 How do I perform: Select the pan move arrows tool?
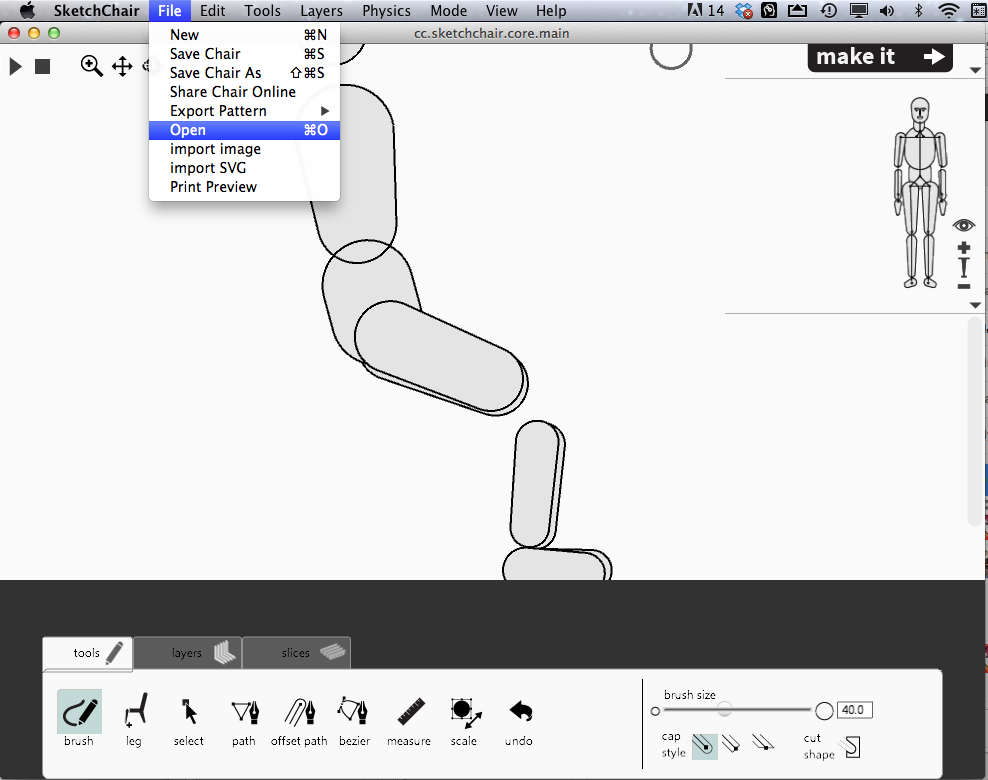coord(122,66)
